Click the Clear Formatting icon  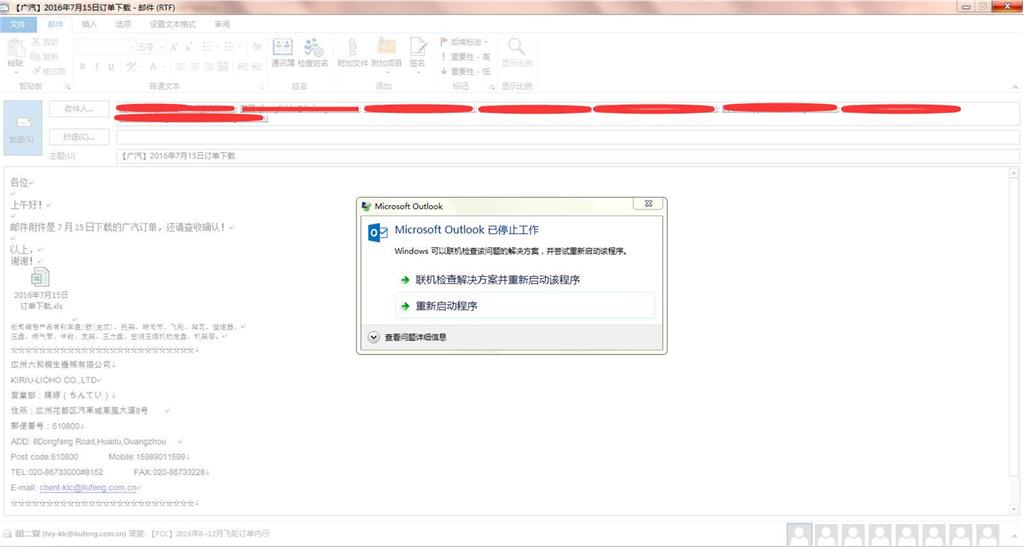(x=256, y=47)
